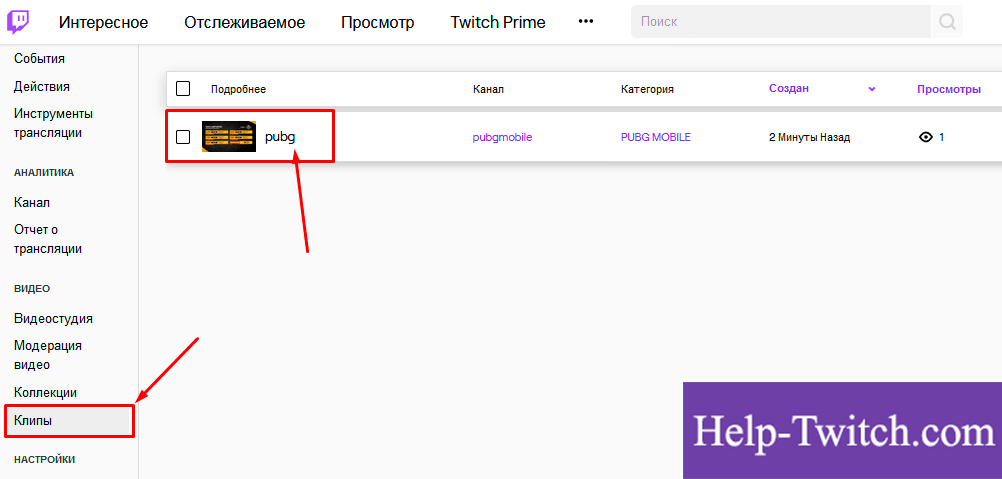Click the pubg clip thumbnail

(x=229, y=137)
